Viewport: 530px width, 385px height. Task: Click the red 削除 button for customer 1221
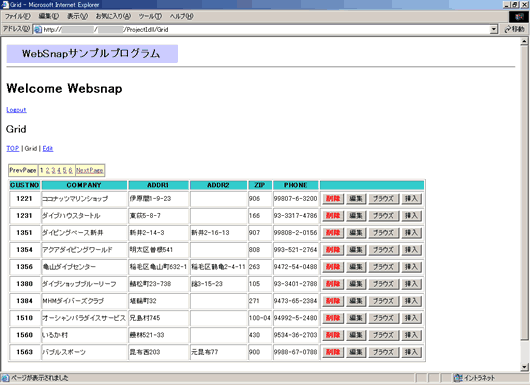tap(333, 199)
